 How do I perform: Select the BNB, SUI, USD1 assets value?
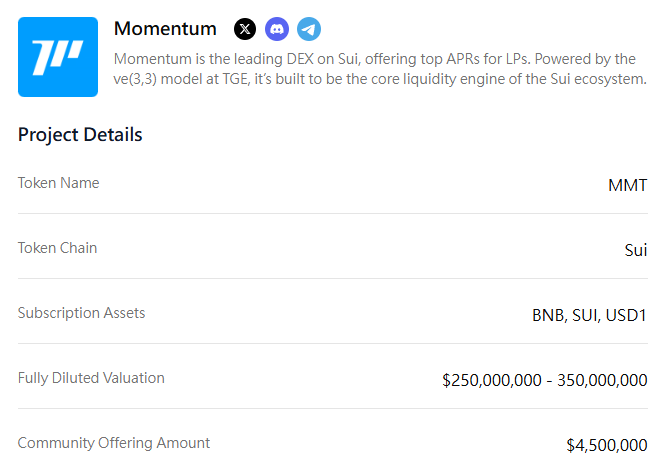589,315
